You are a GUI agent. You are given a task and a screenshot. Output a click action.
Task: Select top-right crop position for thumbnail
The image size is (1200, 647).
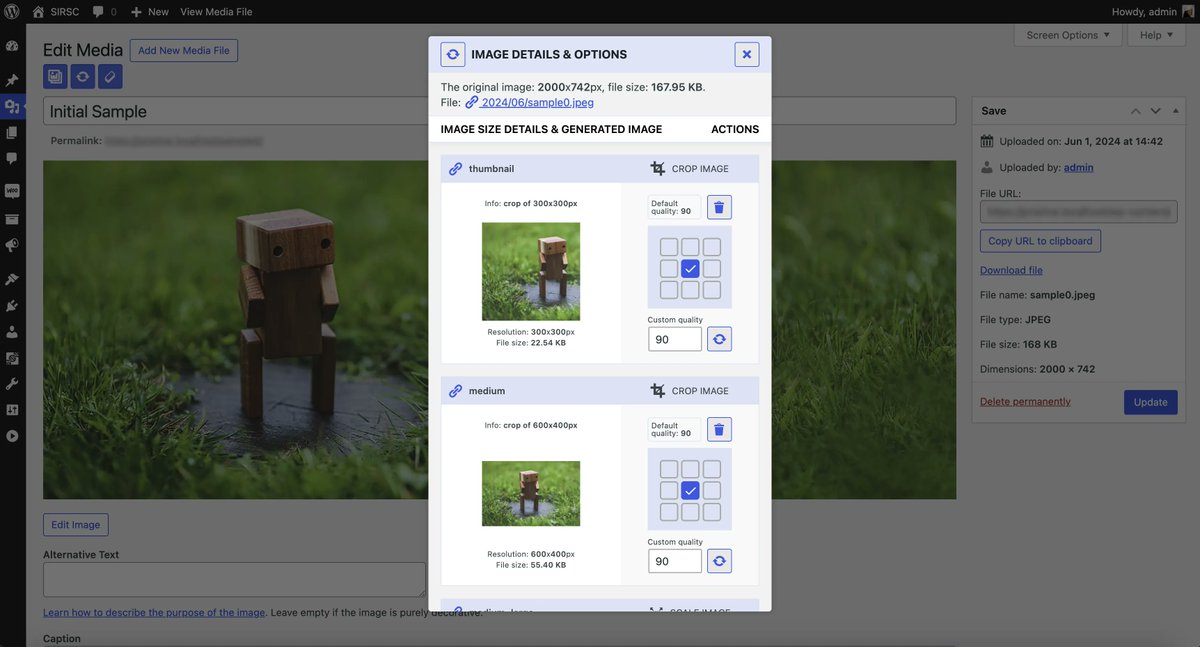coord(710,246)
